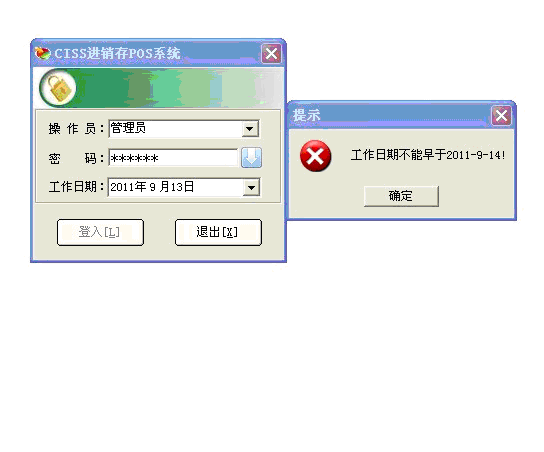This screenshot has width=544, height=452.
Task: Open the 工作日期 date picker arrow
Action: coord(251,188)
